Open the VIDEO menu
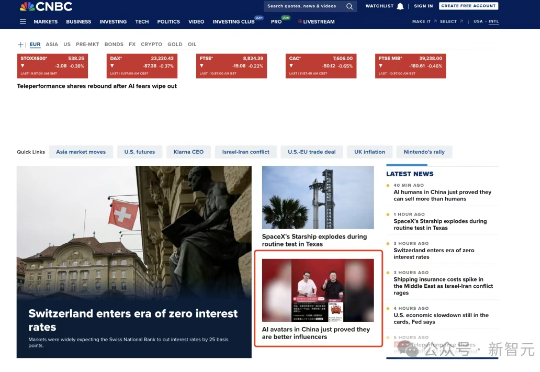The width and height of the screenshot is (540, 372). tap(196, 22)
